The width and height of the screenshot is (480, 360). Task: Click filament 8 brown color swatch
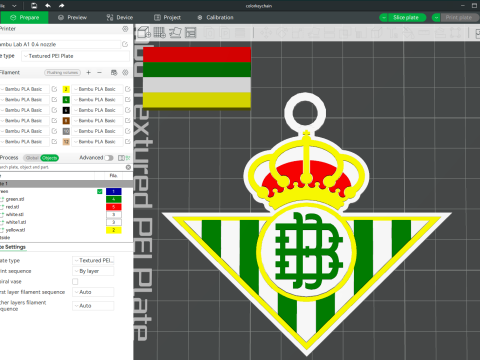tap(66, 120)
